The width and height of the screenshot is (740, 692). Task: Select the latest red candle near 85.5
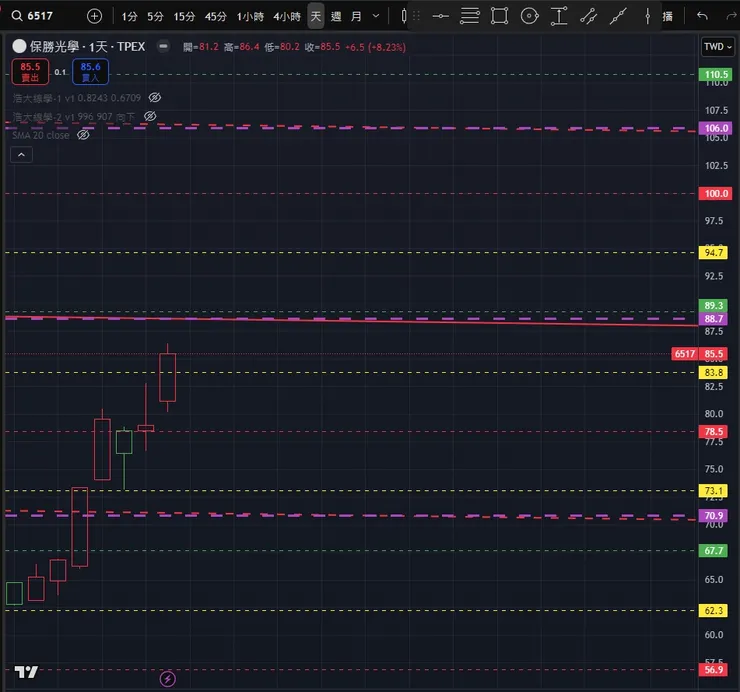(168, 378)
